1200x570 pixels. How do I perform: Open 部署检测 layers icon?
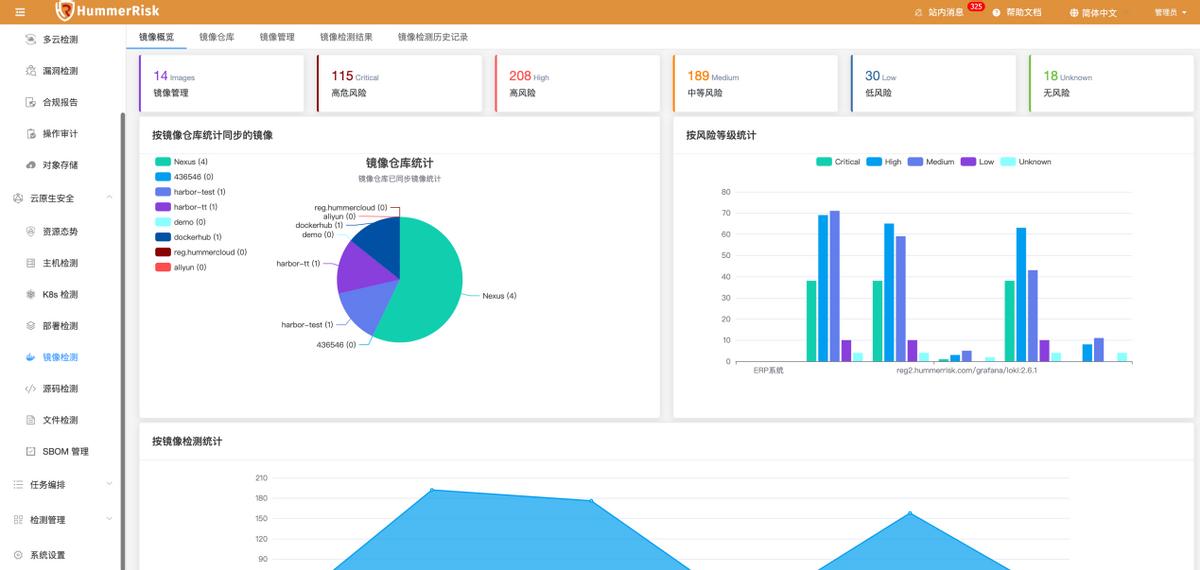pos(31,326)
